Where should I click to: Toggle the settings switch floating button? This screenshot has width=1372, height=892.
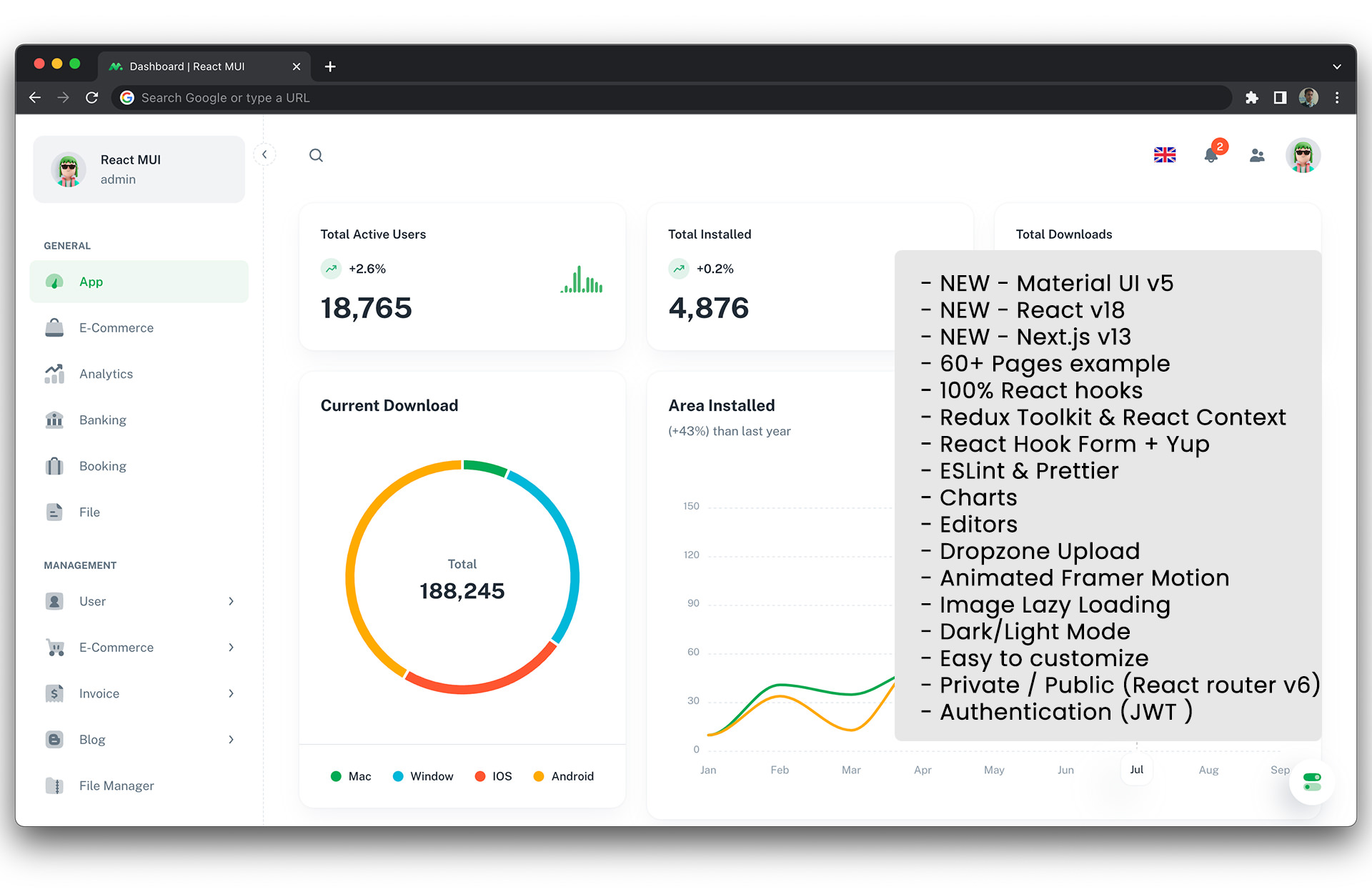pos(1312,782)
